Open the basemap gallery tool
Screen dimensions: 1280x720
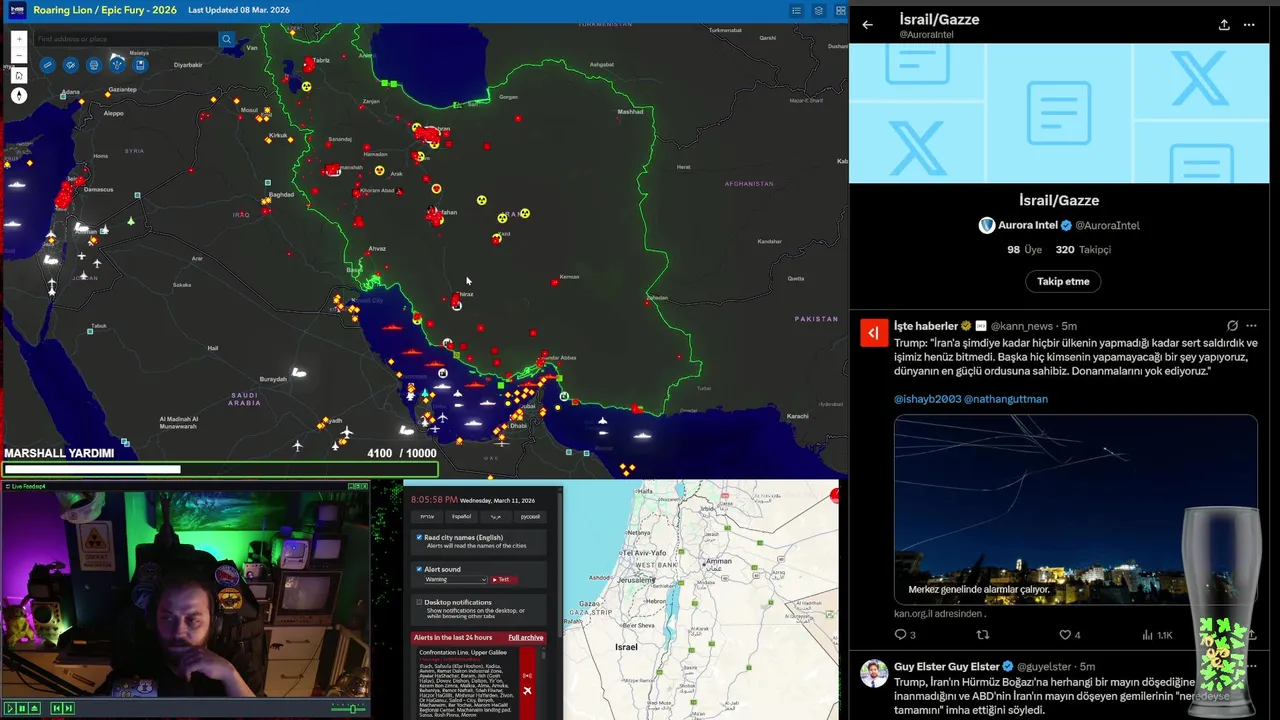(x=94, y=65)
